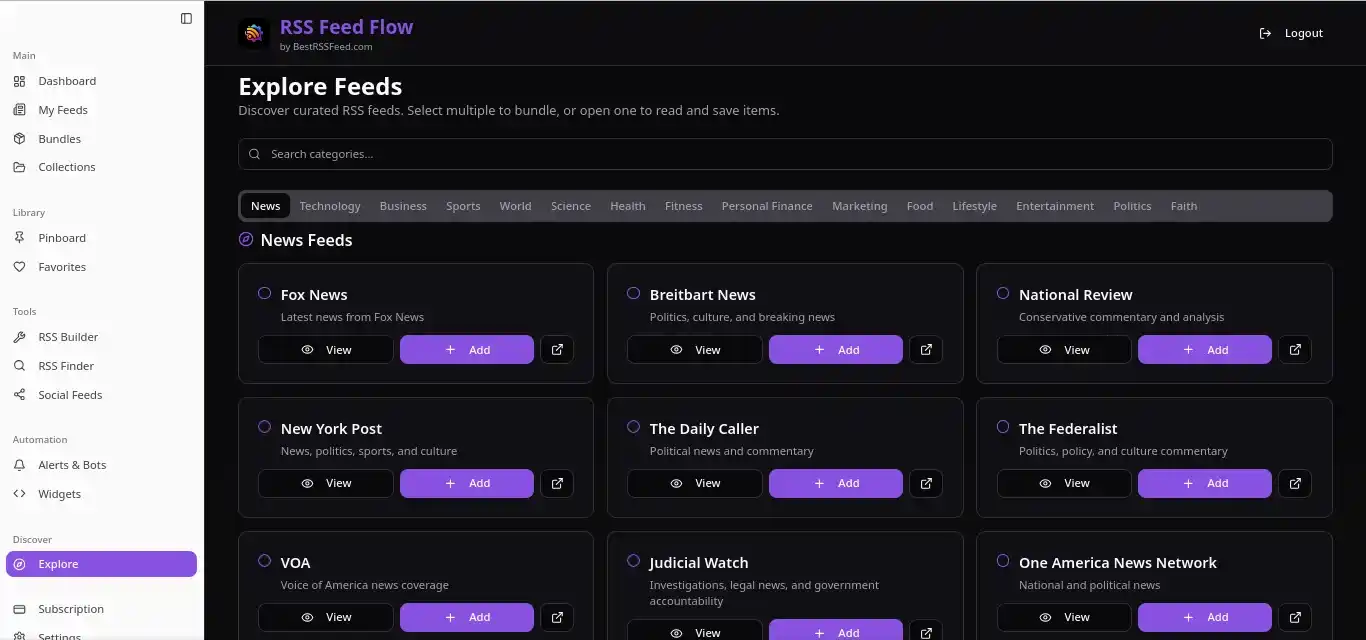1366x640 pixels.
Task: Select the Breitbart News feed radio
Action: [633, 293]
